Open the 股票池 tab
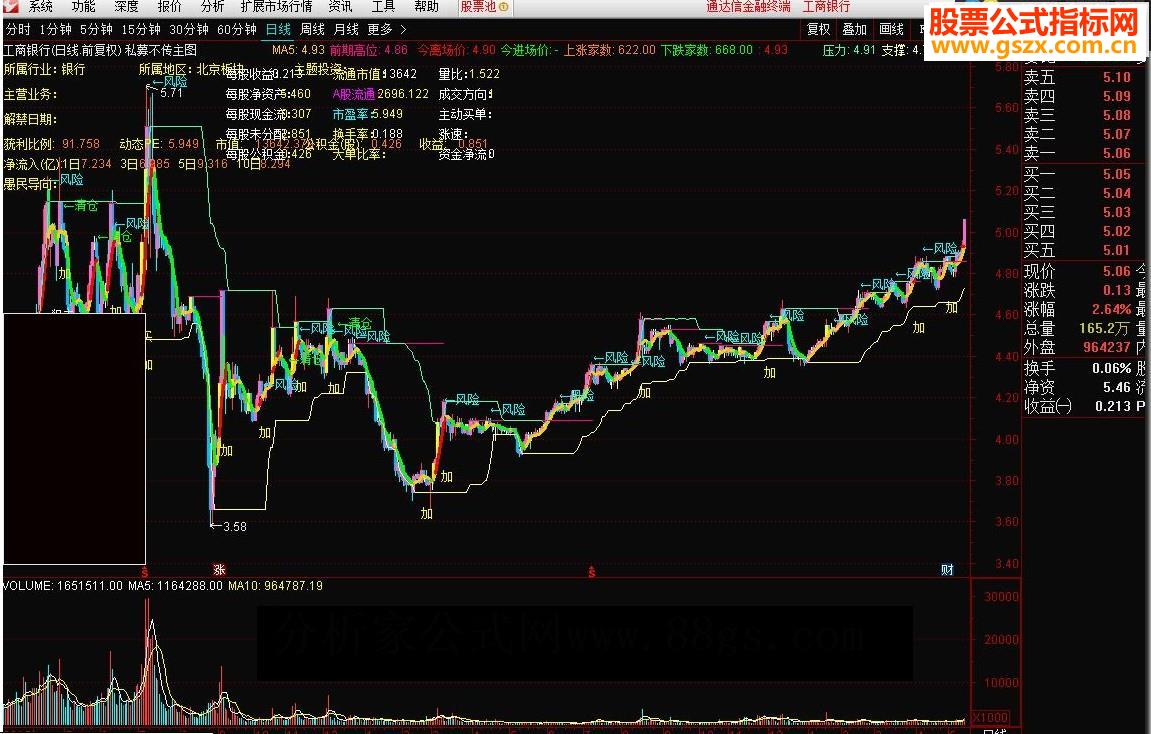 coord(484,7)
